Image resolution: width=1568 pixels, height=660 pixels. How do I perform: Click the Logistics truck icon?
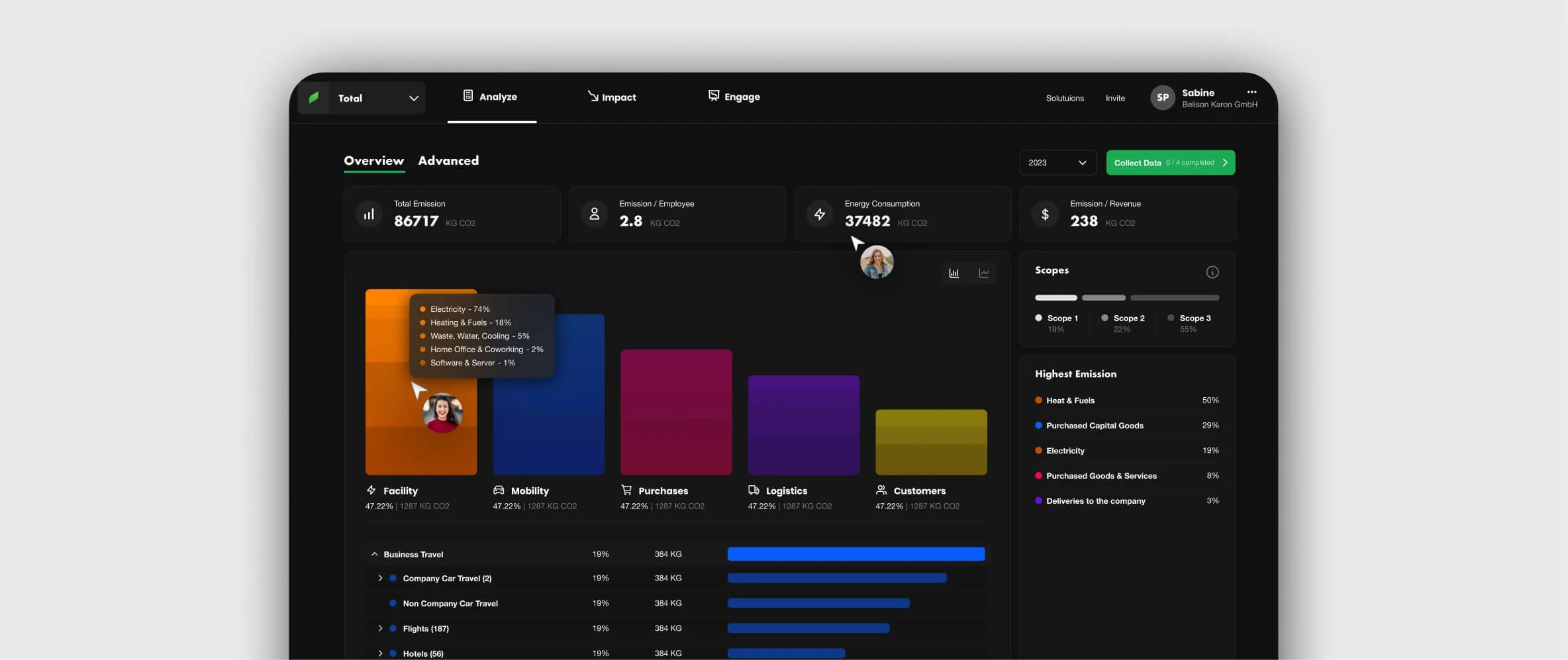(x=754, y=490)
